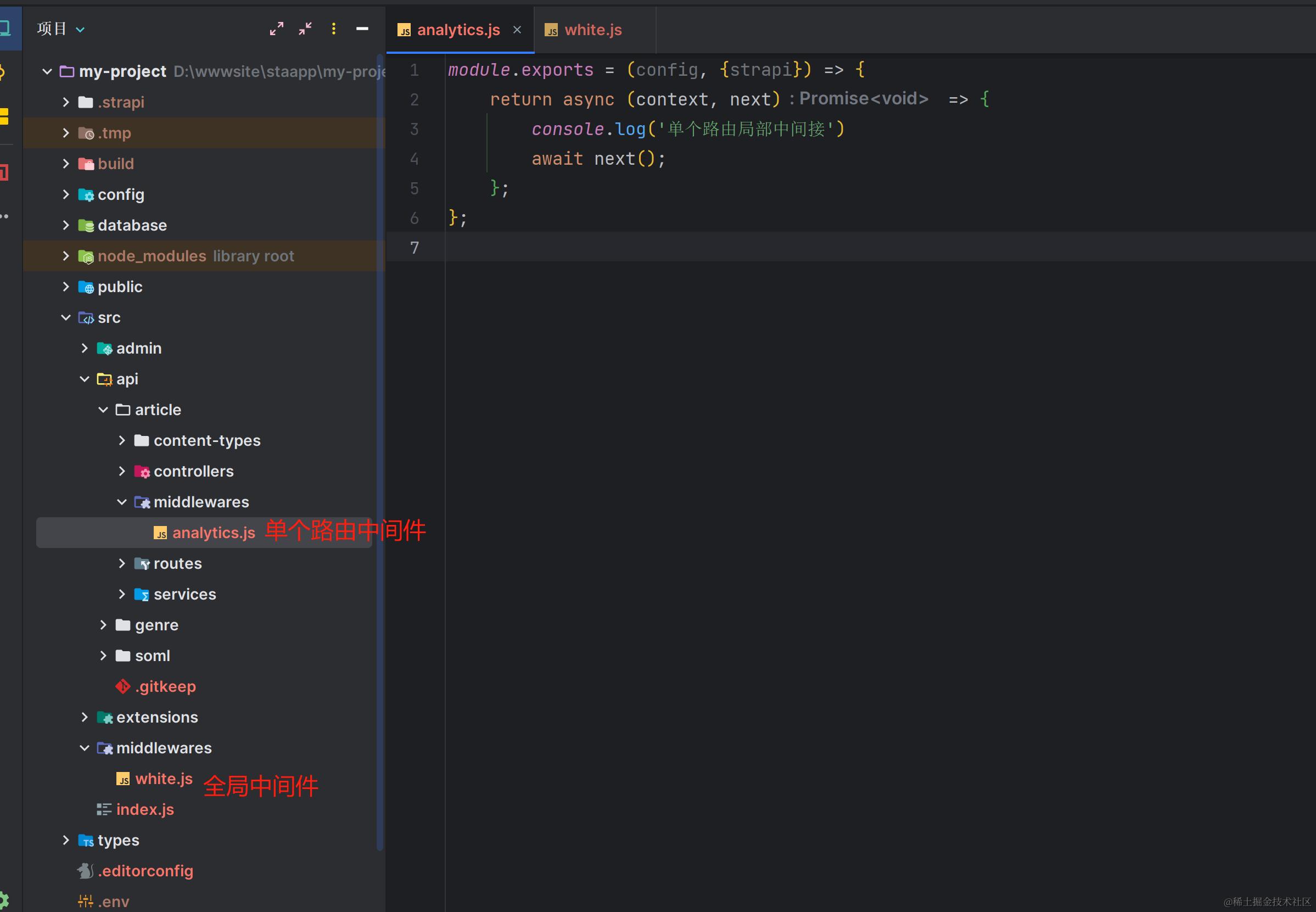Click the controllers folder icon
Screen dimensions: 1316x912
[142, 472]
